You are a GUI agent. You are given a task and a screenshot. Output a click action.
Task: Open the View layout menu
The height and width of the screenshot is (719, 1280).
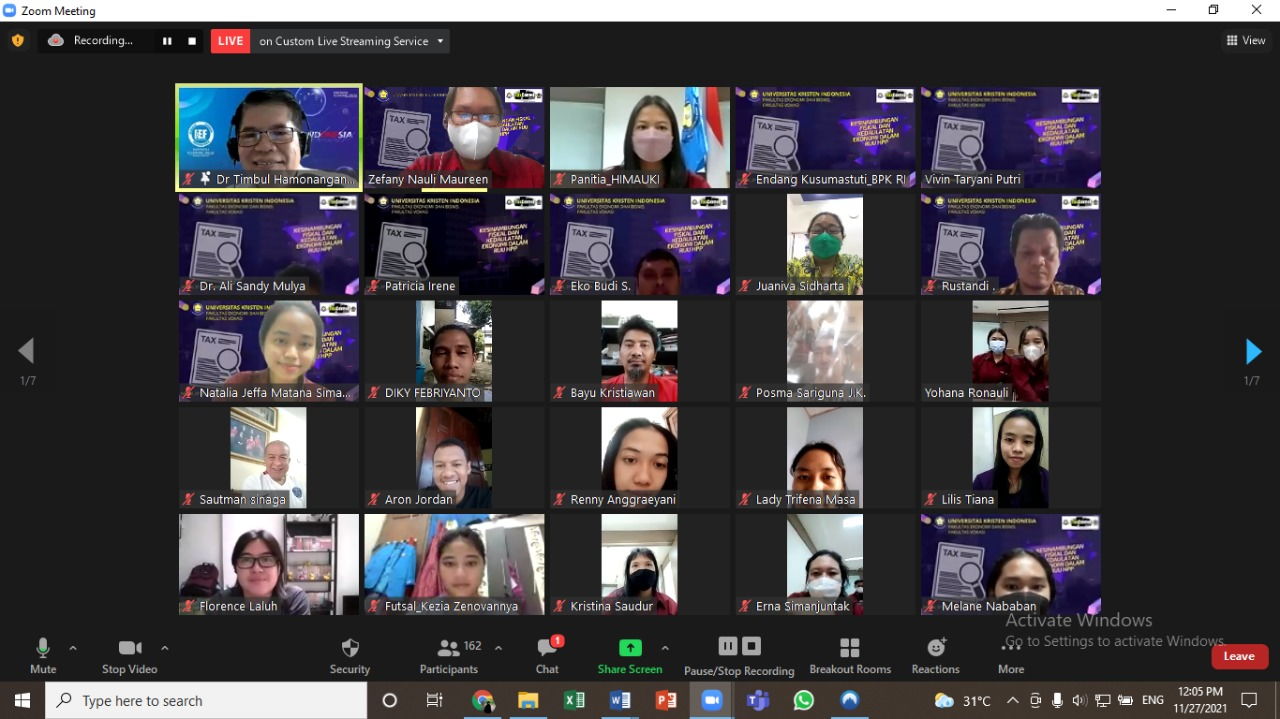[1246, 41]
